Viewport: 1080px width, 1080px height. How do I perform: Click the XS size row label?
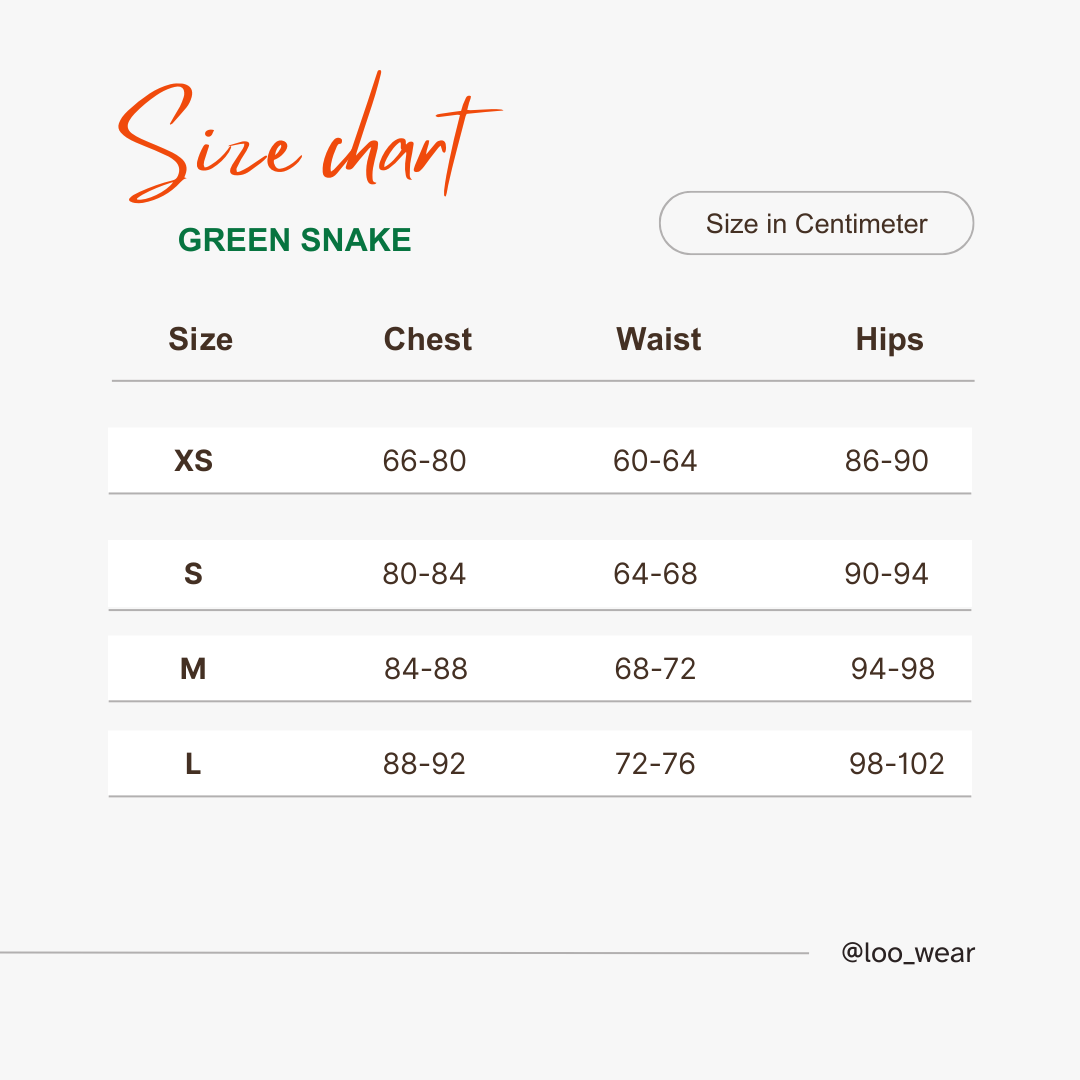[194, 461]
